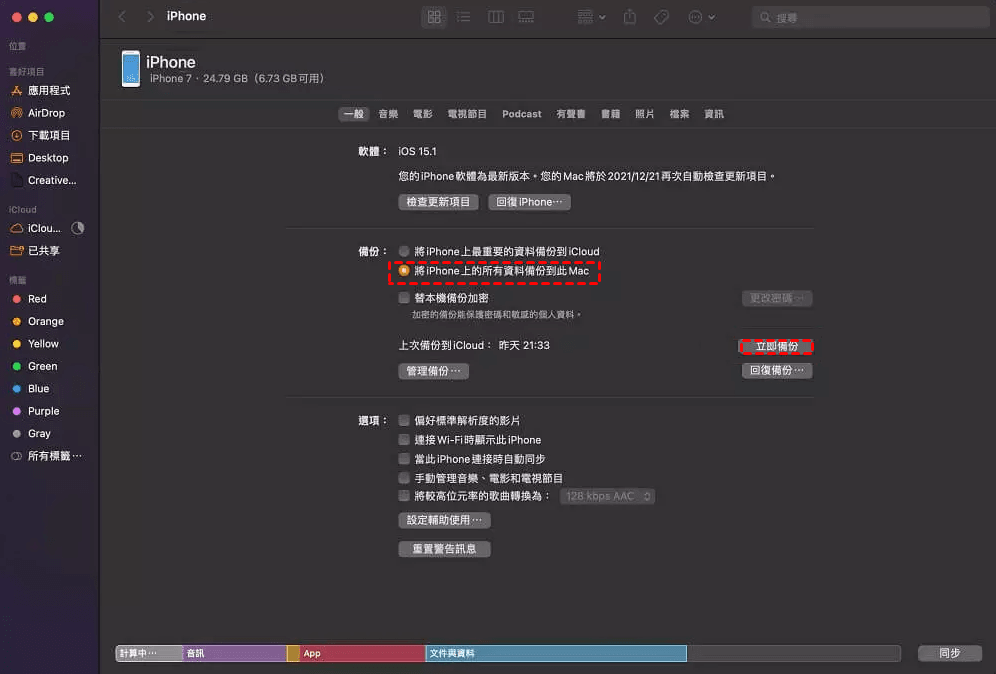Open AirDrop in the sidebar
The height and width of the screenshot is (674, 996).
(x=46, y=113)
